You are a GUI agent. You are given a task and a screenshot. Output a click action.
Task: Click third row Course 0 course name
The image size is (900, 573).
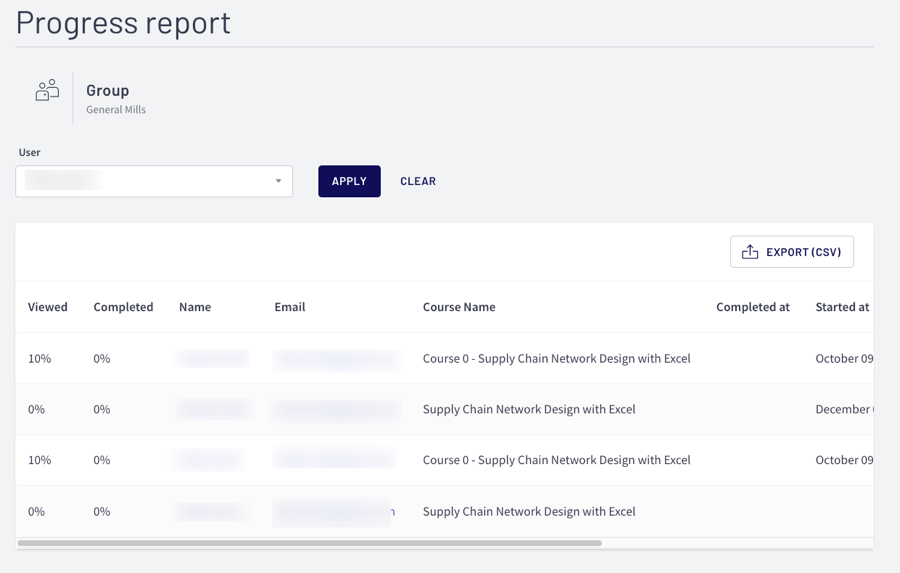tap(556, 460)
